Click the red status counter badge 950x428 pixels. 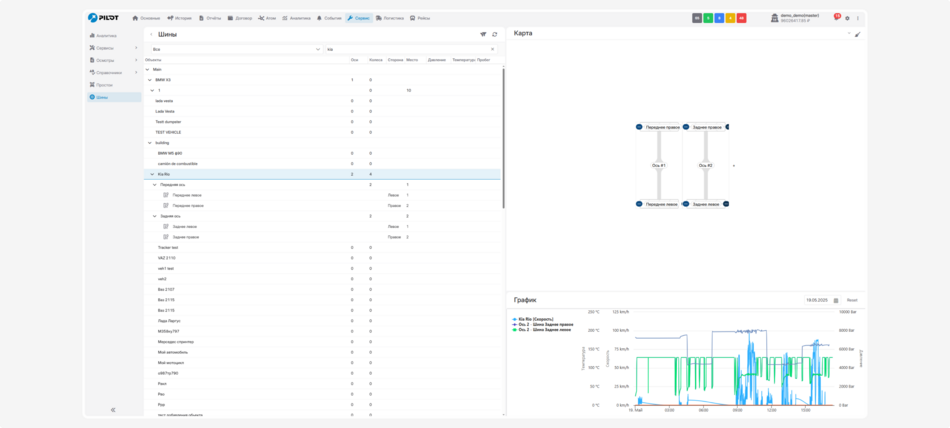pos(742,18)
